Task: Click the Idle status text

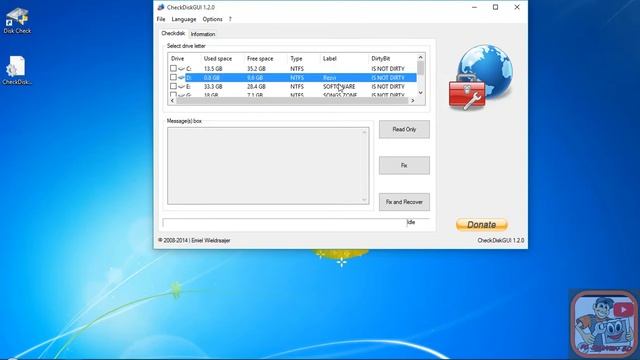Action: (x=411, y=222)
